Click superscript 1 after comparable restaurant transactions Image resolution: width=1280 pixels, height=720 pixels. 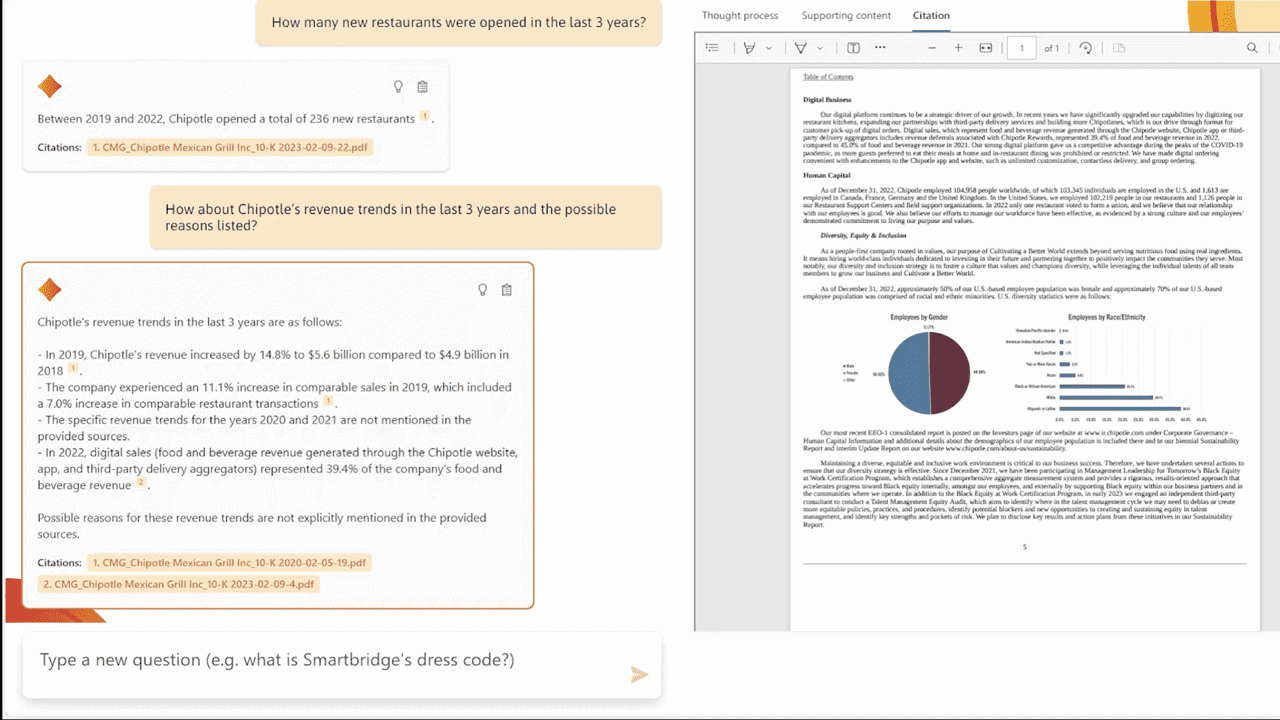pyautogui.click(x=328, y=401)
